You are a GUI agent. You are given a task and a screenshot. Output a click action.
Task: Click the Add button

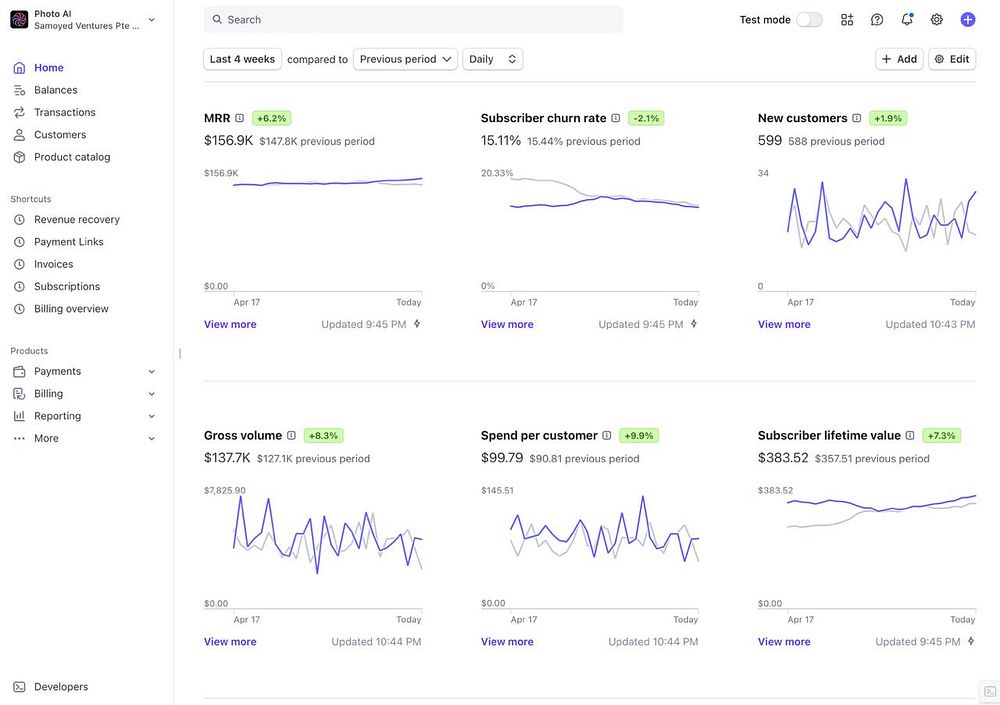pyautogui.click(x=899, y=59)
